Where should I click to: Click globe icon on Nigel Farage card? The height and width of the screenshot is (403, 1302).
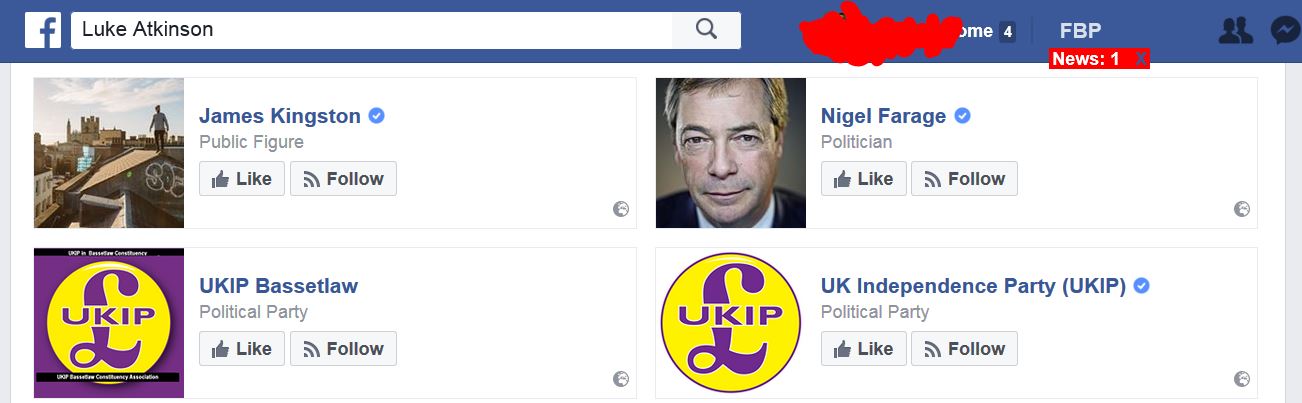point(1242,209)
